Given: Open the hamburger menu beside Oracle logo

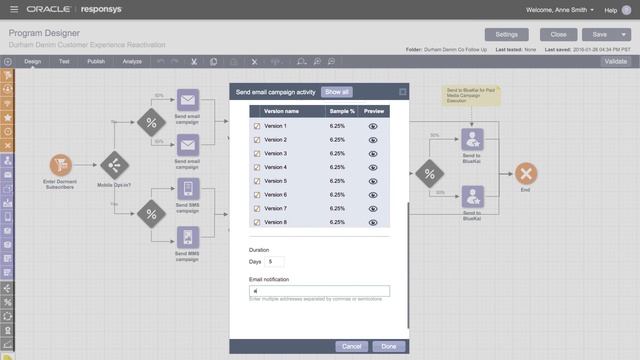Looking at the screenshot, I should pyautogui.click(x=14, y=9).
